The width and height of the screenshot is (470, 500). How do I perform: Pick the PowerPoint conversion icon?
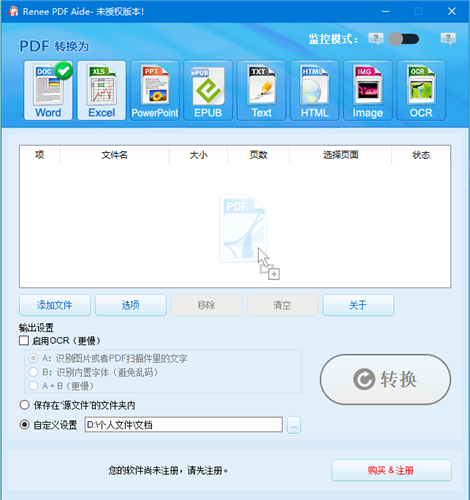155,90
